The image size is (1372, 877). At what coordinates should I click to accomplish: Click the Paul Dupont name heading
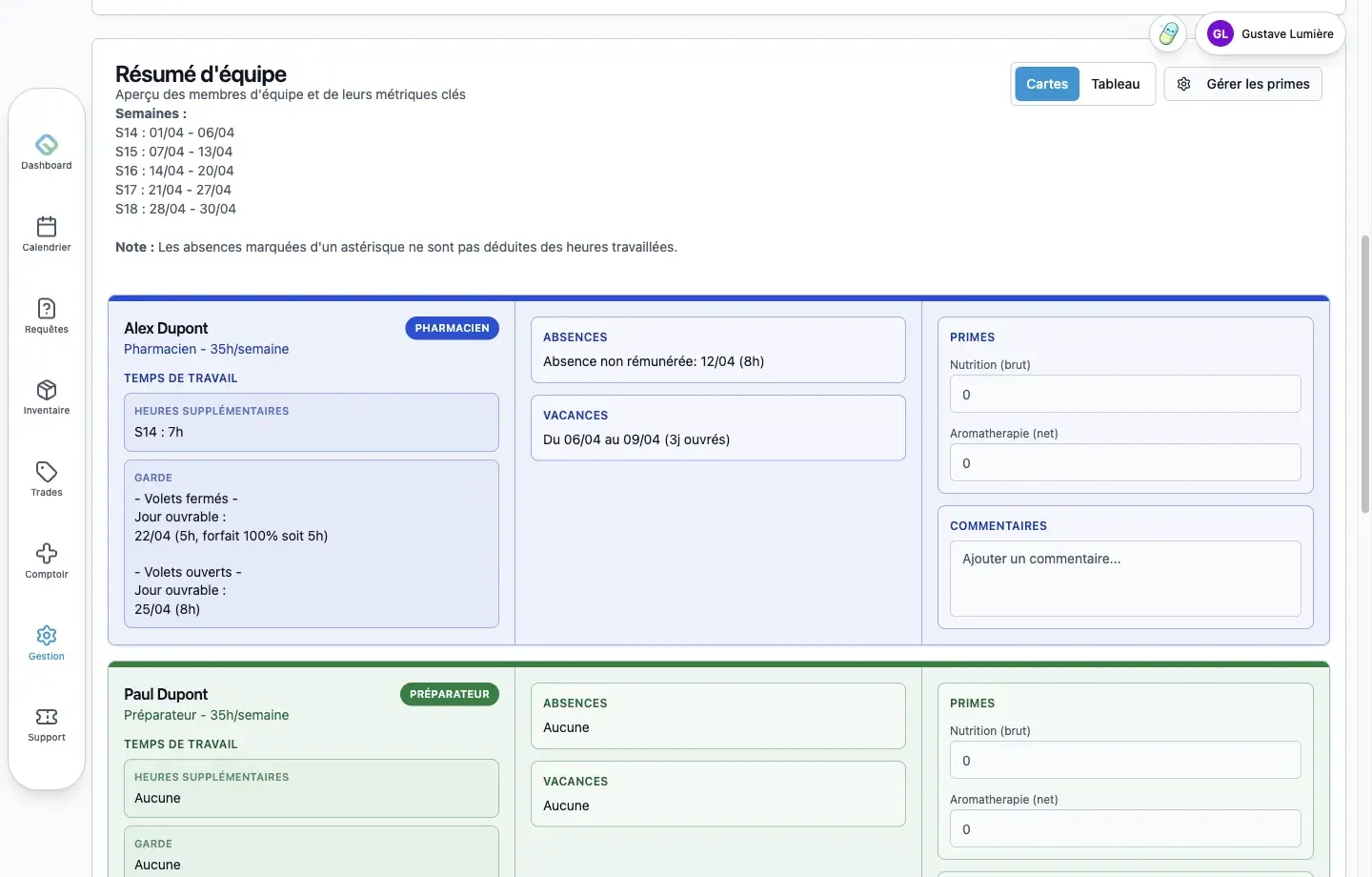pos(166,694)
